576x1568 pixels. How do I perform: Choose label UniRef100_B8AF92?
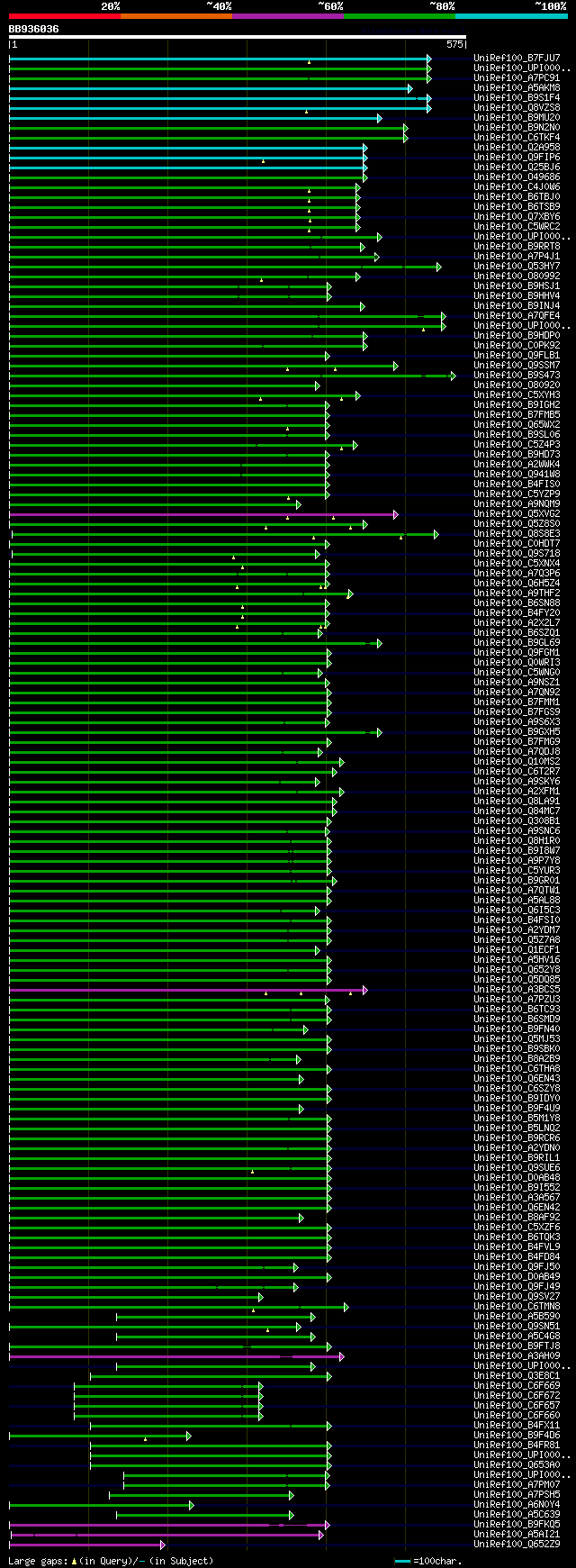click(x=517, y=1218)
